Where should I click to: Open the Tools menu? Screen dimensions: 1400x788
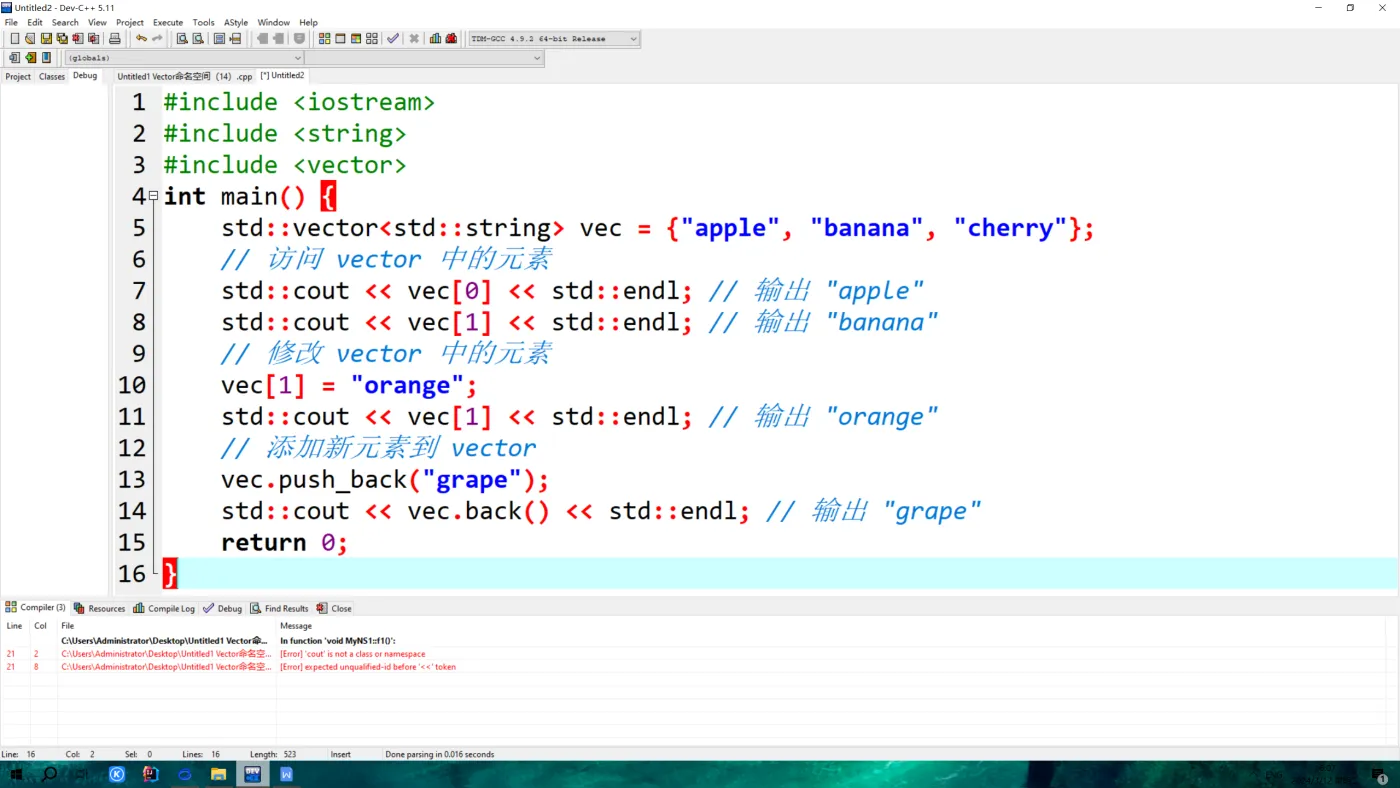point(203,22)
